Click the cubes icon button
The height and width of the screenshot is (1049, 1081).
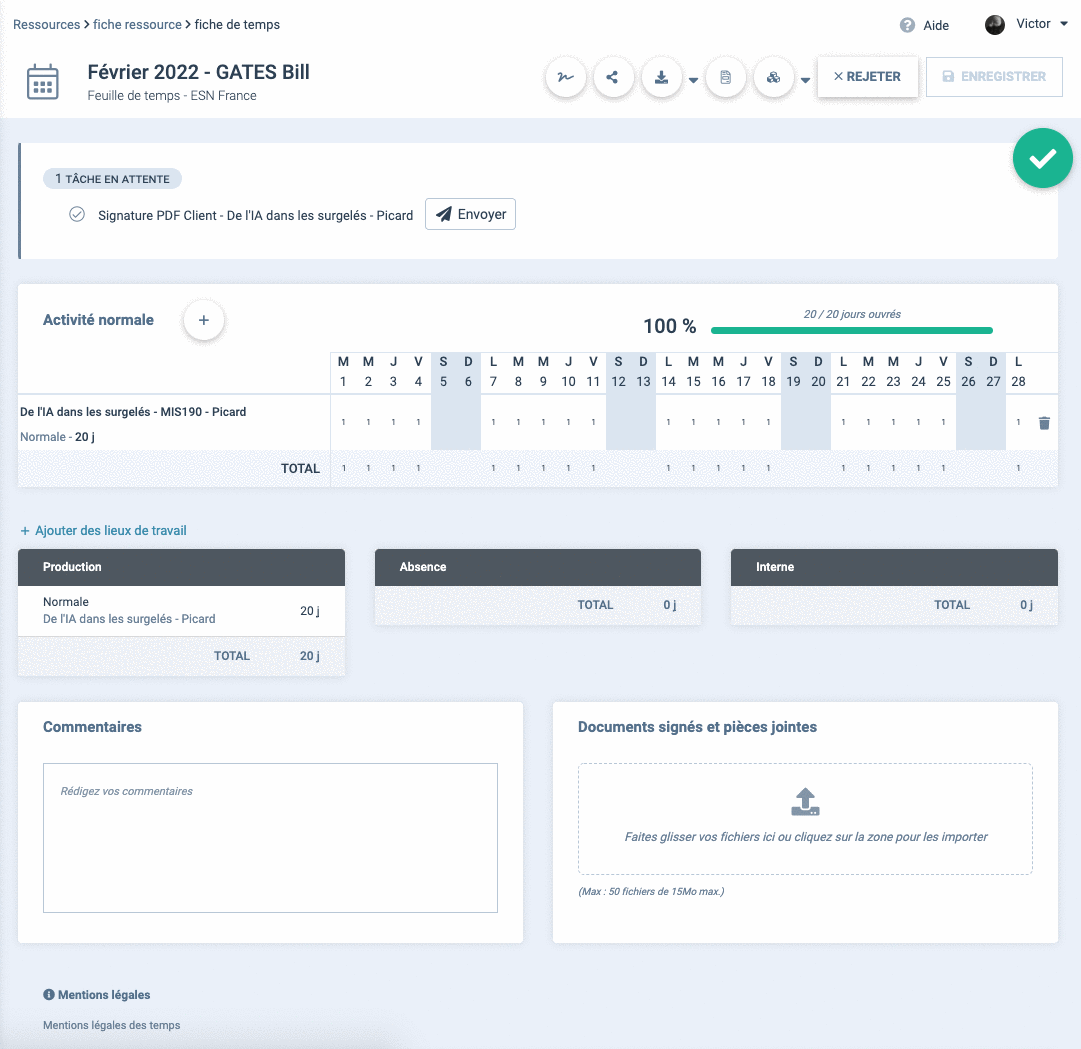(773, 77)
